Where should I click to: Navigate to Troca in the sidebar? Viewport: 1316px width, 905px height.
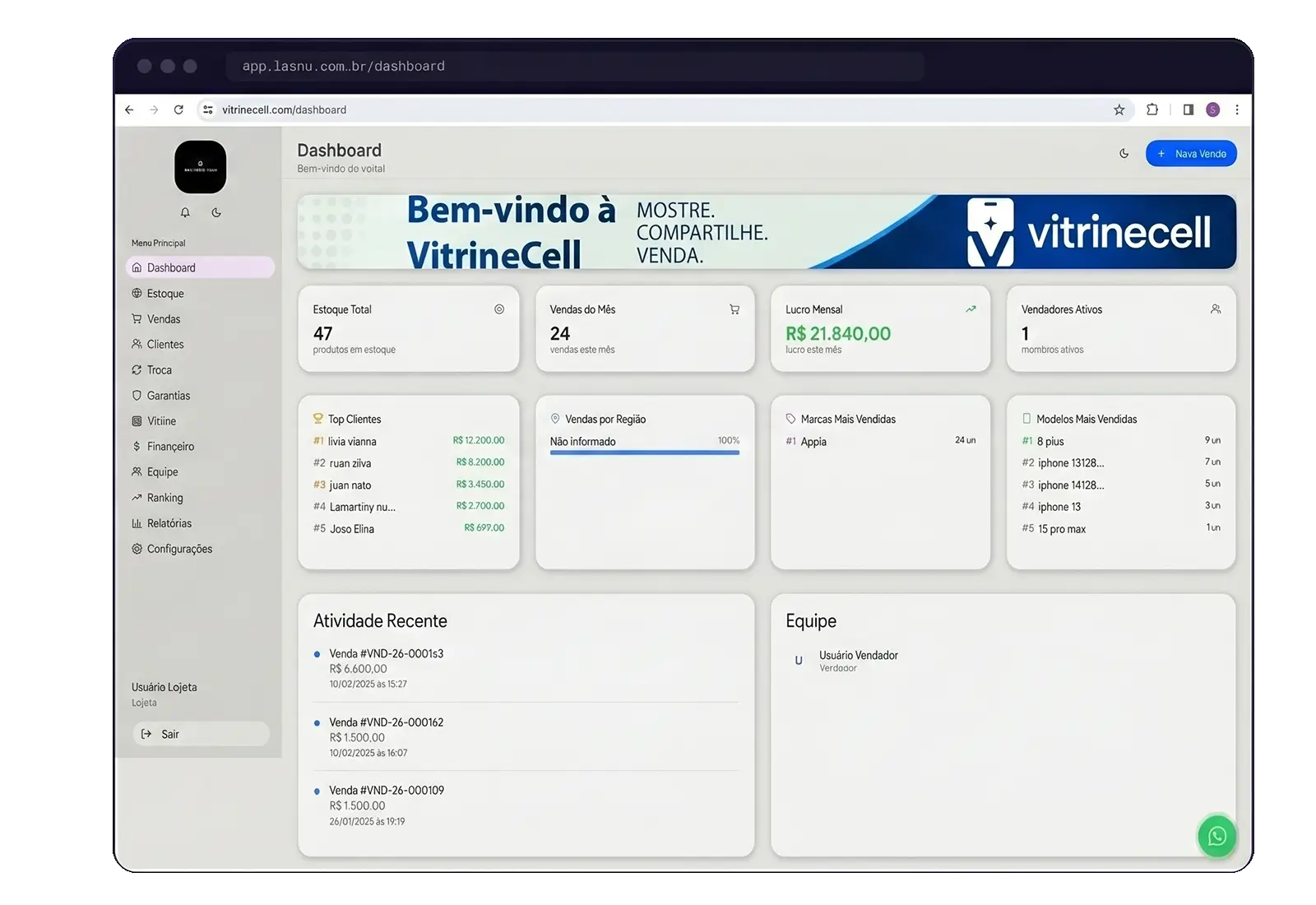(201, 370)
